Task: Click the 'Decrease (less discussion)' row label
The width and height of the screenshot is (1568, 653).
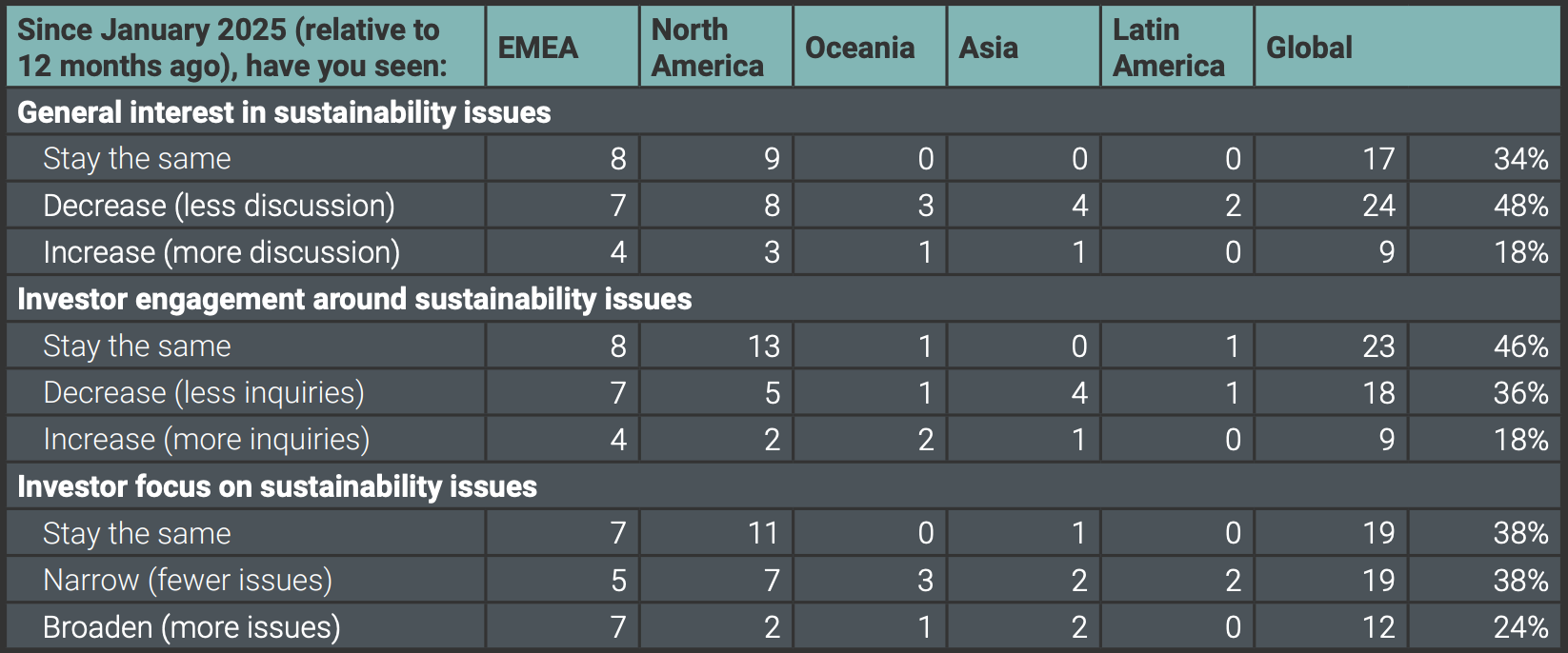Action: 219,206
